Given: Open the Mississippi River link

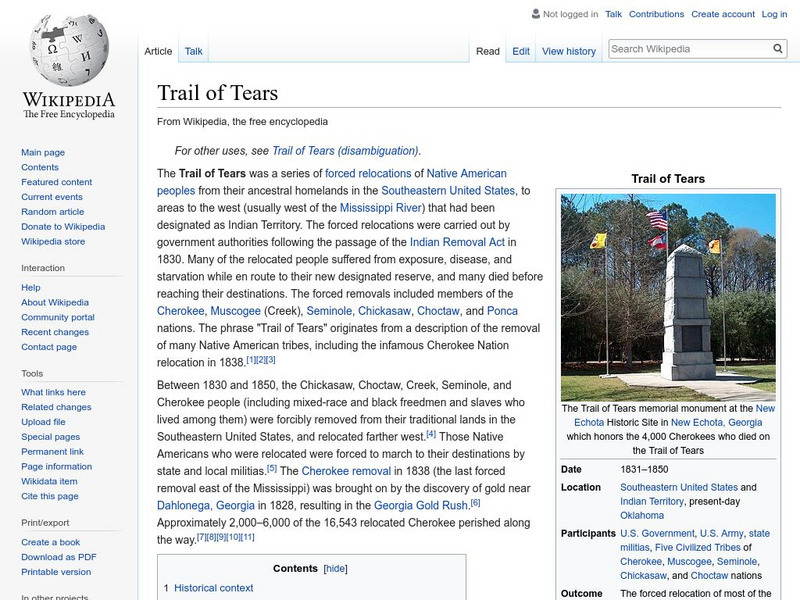Looking at the screenshot, I should (x=381, y=208).
